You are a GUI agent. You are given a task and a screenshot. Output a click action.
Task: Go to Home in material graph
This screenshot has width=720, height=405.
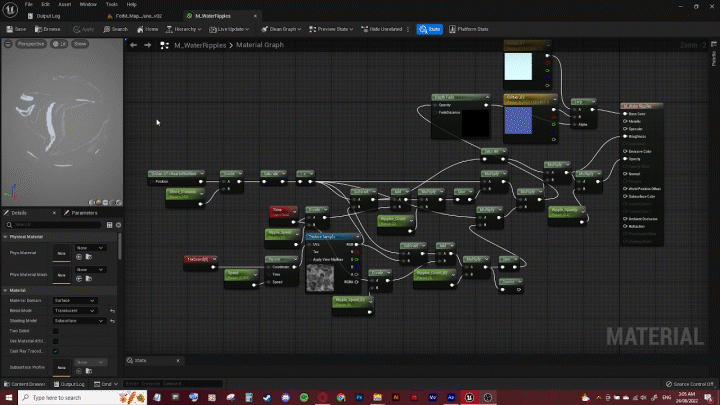[147, 29]
